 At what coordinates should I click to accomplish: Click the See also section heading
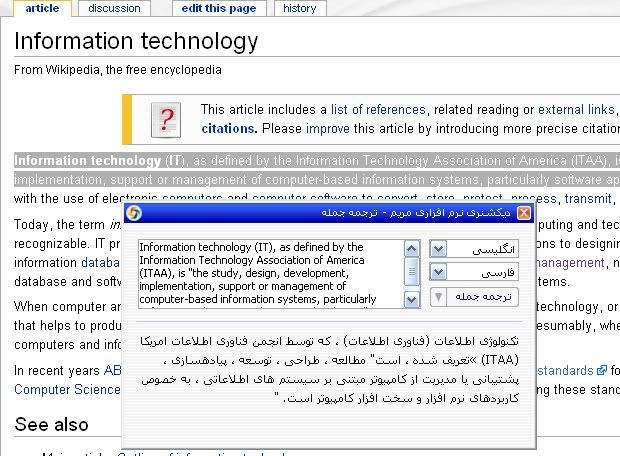[51, 424]
